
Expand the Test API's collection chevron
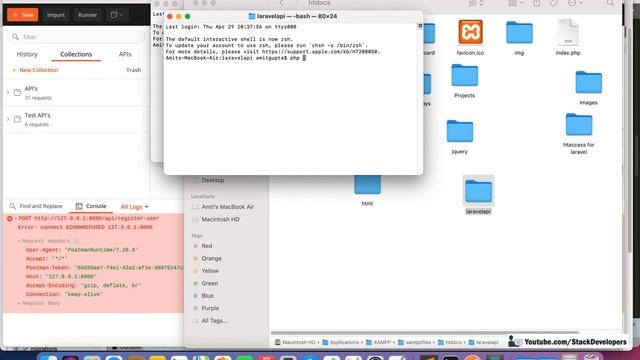[8, 119]
